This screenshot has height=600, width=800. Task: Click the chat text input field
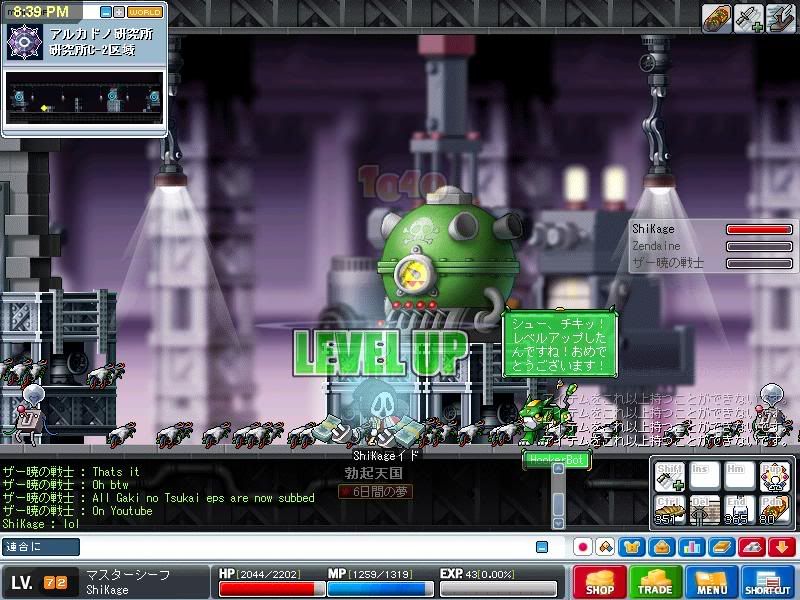[x=306, y=547]
